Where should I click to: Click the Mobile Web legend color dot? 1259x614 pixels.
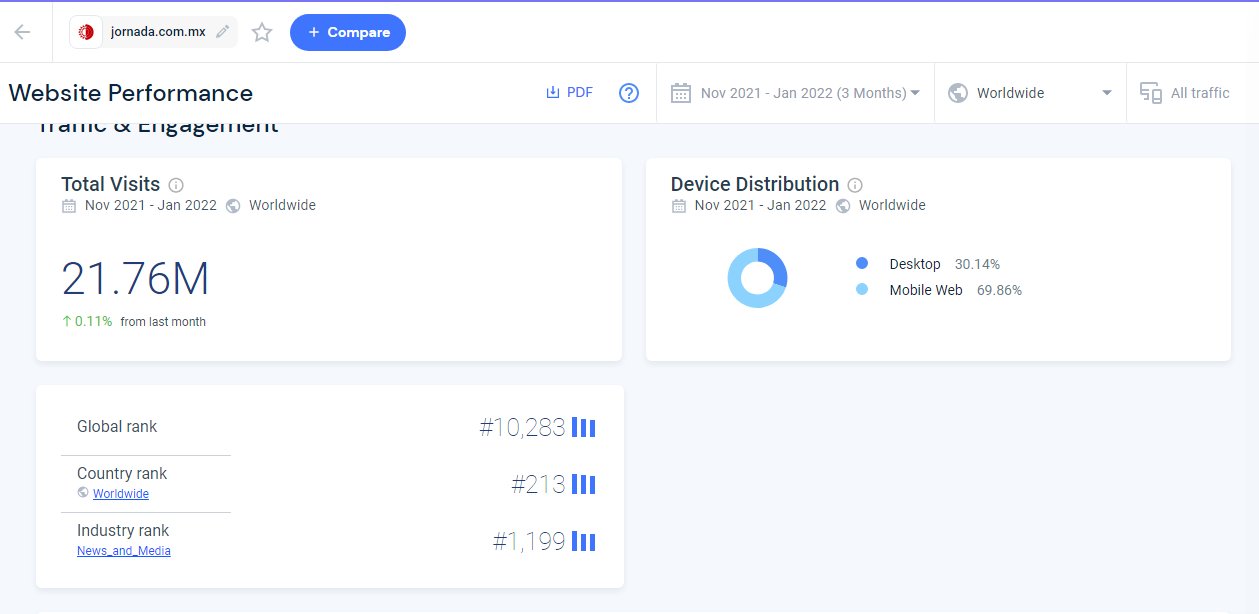point(862,290)
